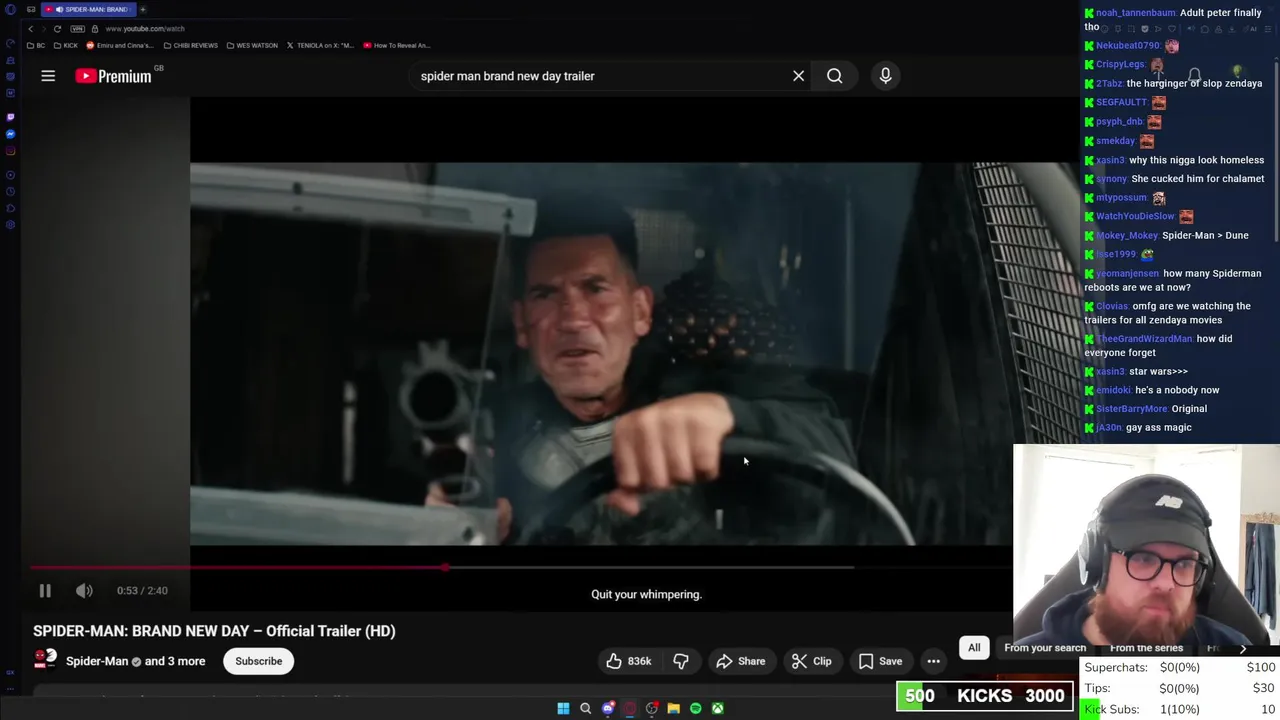The image size is (1280, 720).
Task: Clear the search query with the X
Action: (x=798, y=76)
